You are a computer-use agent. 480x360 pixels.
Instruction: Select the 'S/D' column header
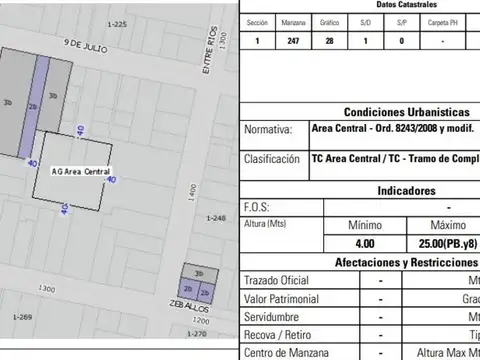coord(365,23)
